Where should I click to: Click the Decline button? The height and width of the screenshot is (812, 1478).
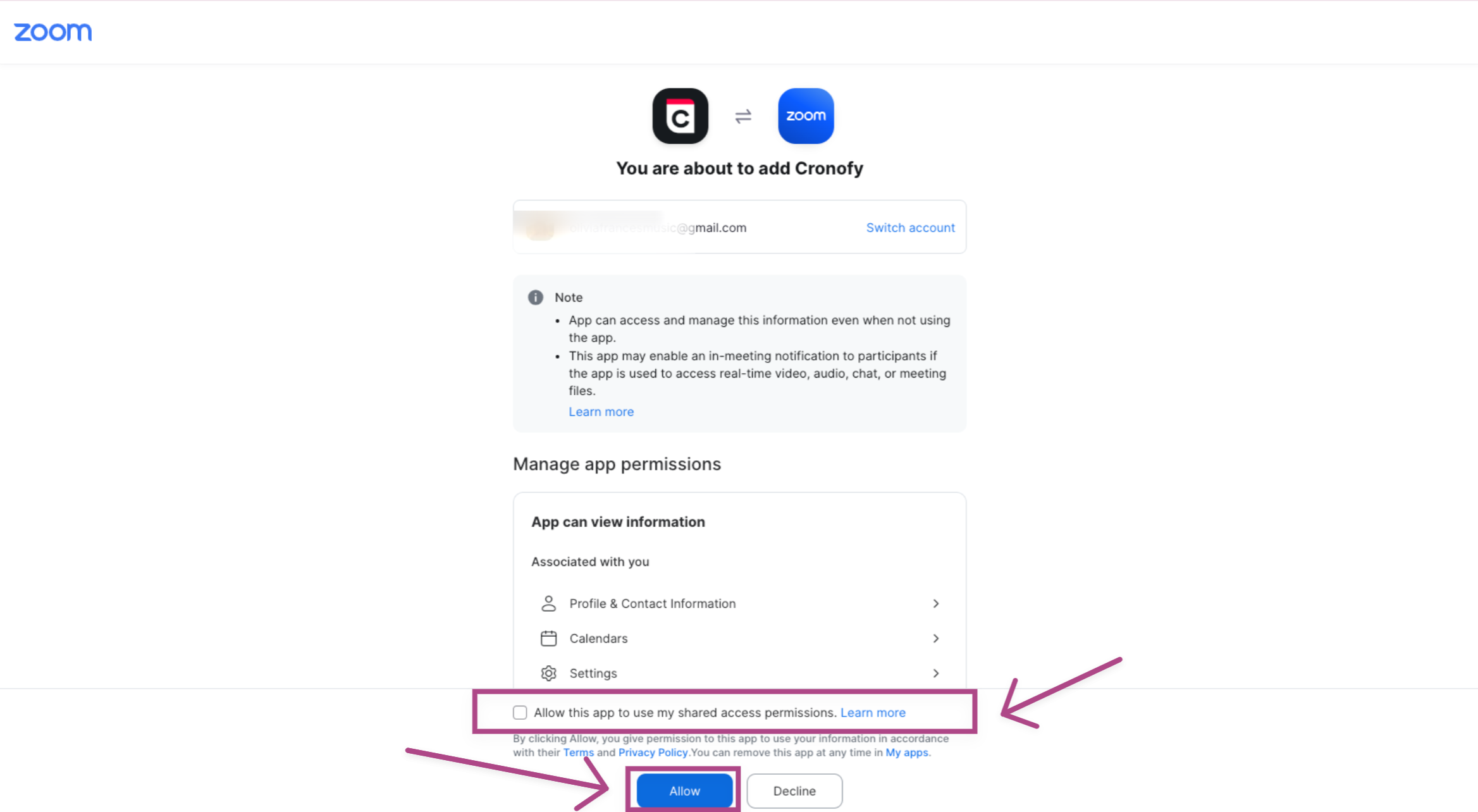pos(794,790)
